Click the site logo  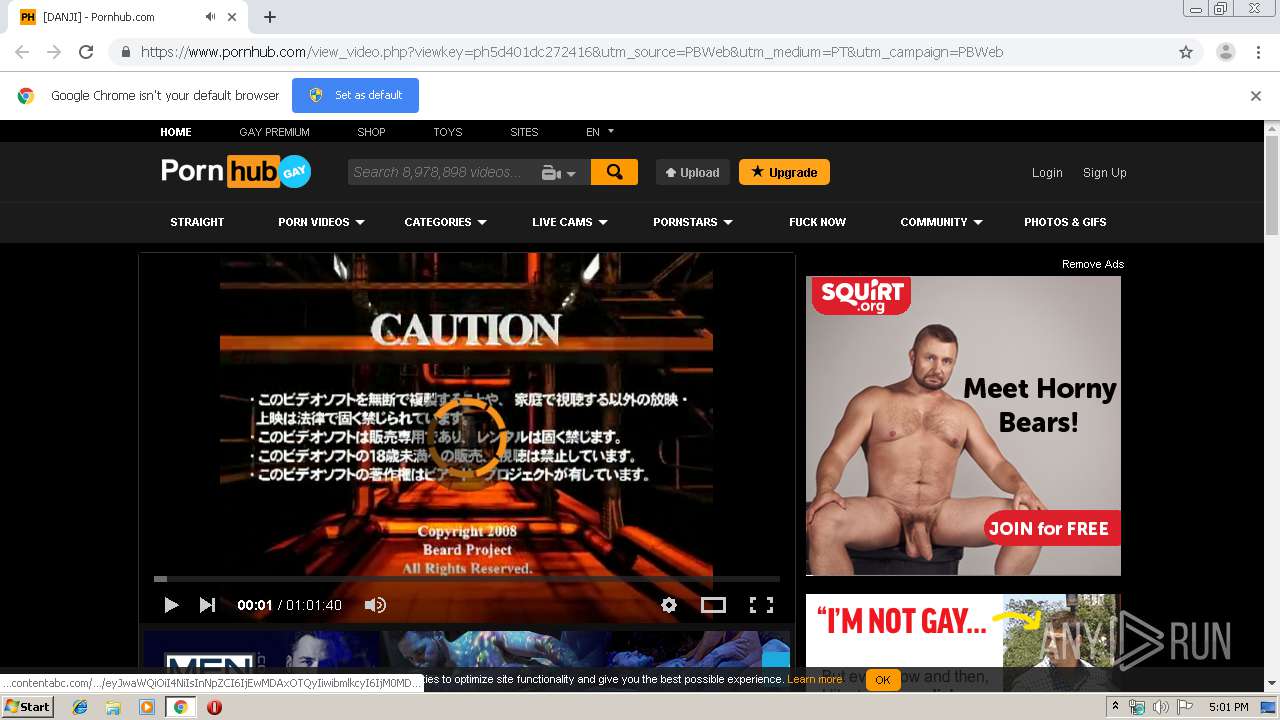point(236,172)
